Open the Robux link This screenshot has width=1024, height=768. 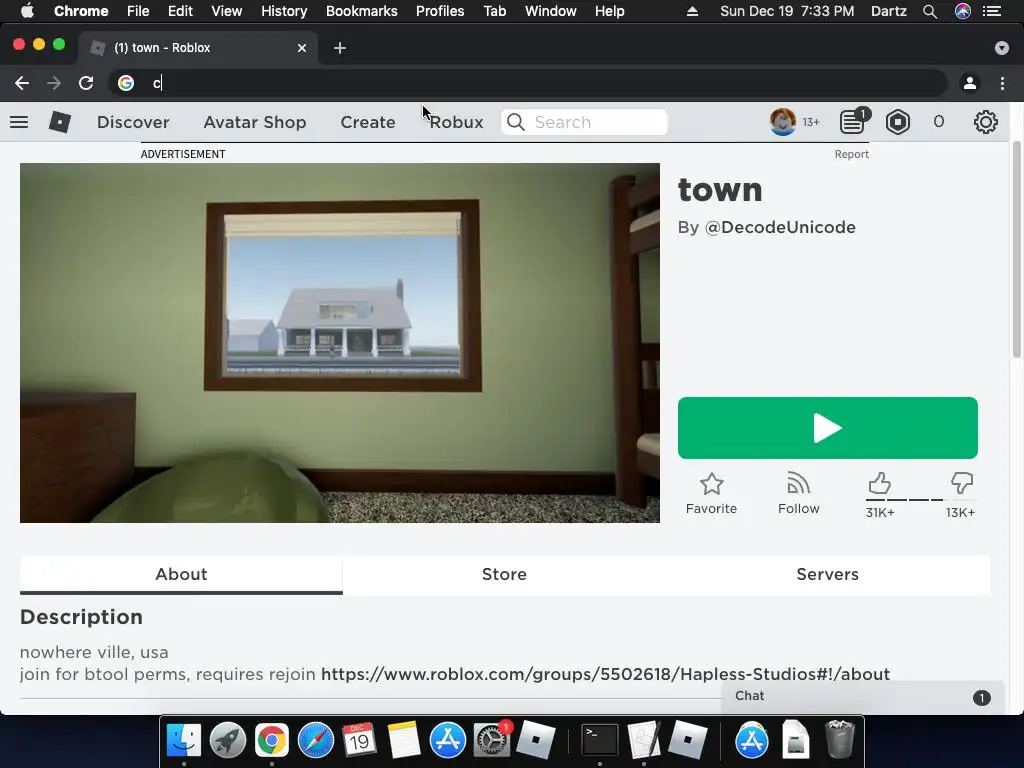tap(456, 122)
